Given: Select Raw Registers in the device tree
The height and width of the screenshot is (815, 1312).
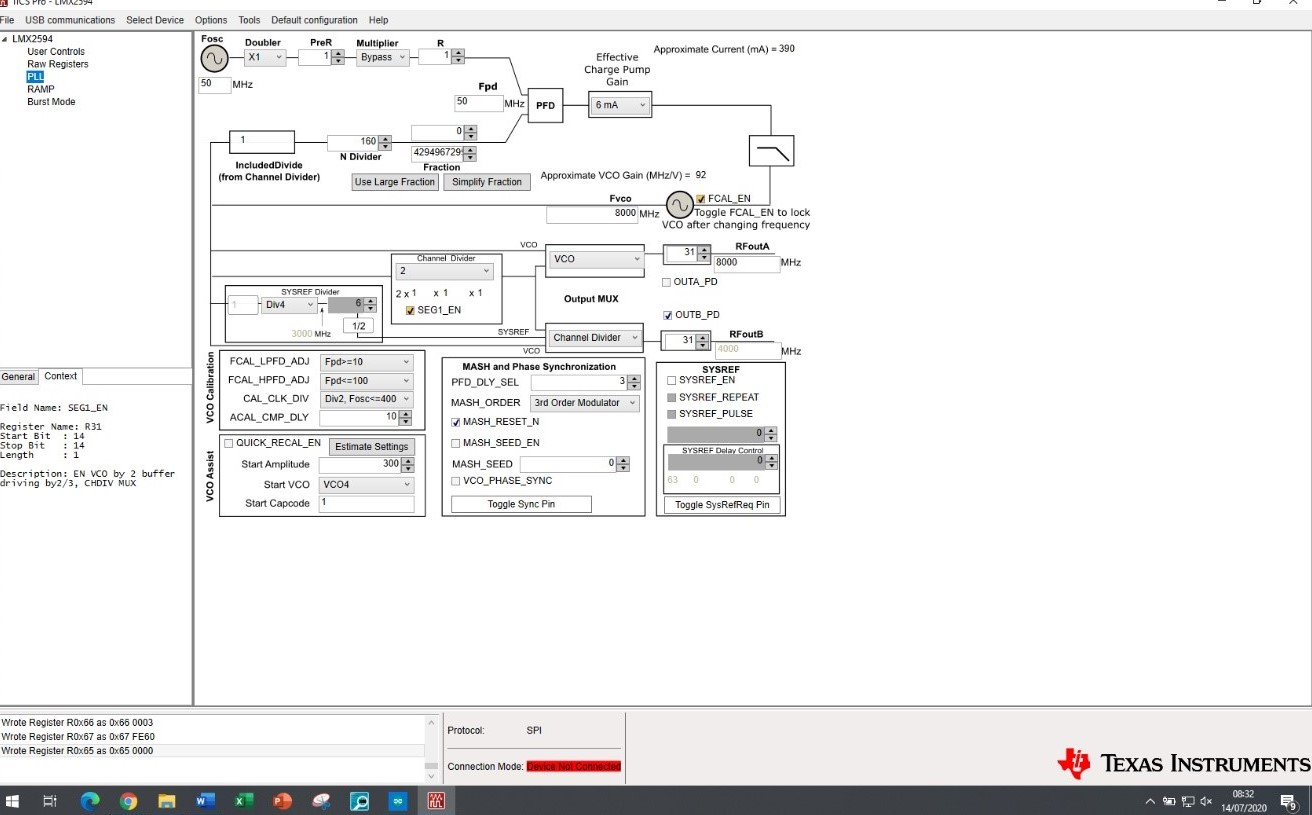Looking at the screenshot, I should coord(58,64).
